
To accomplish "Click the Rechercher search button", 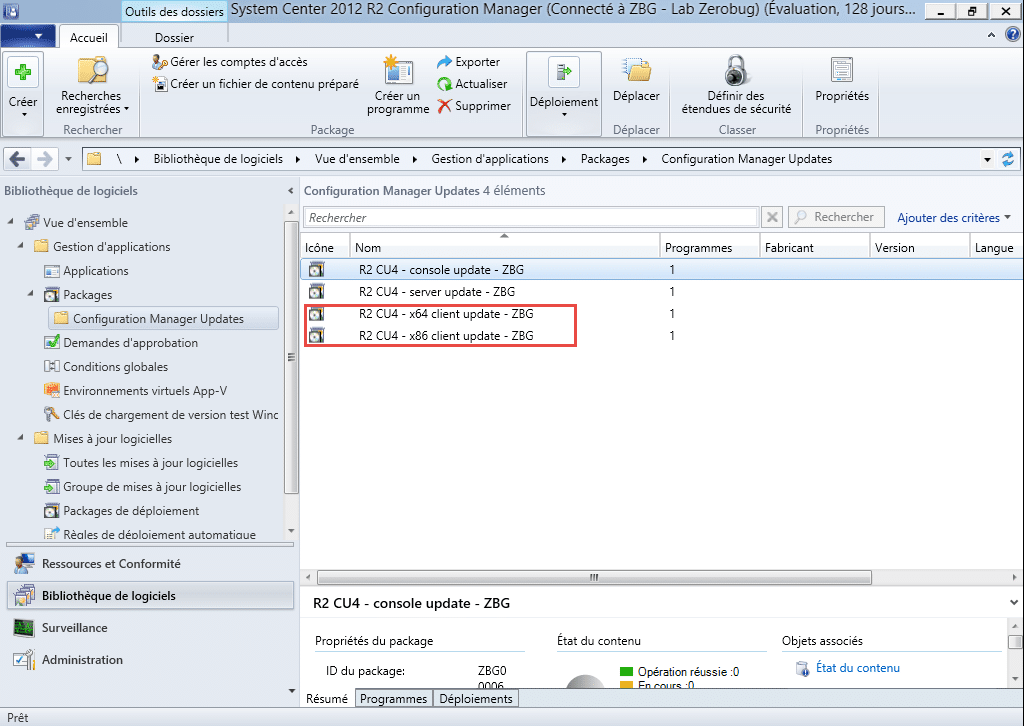I will 836,217.
